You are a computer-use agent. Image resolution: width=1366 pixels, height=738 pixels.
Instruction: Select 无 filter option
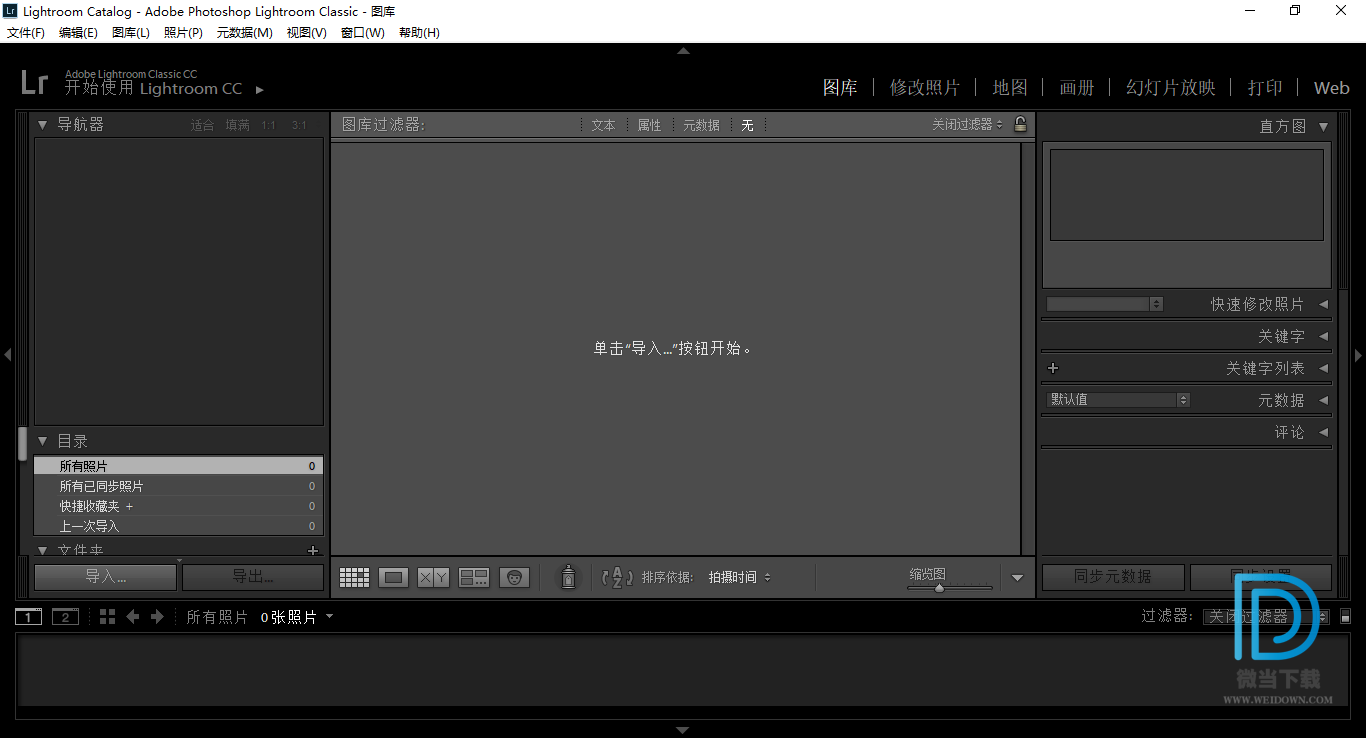coord(747,125)
